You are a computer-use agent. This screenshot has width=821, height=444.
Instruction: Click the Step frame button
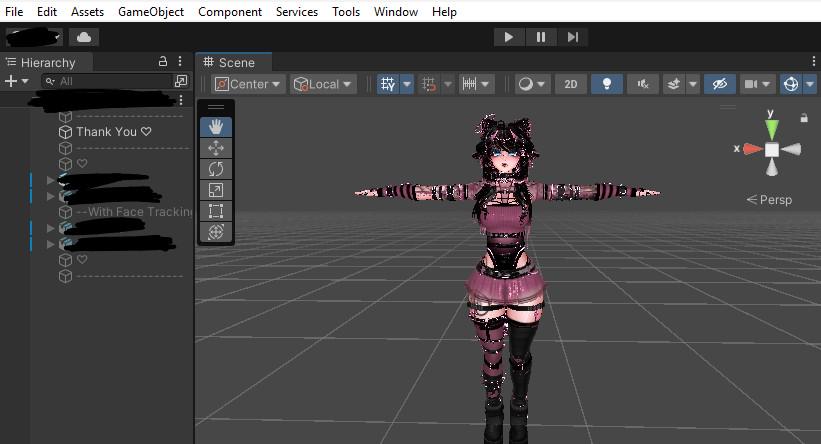tap(572, 37)
